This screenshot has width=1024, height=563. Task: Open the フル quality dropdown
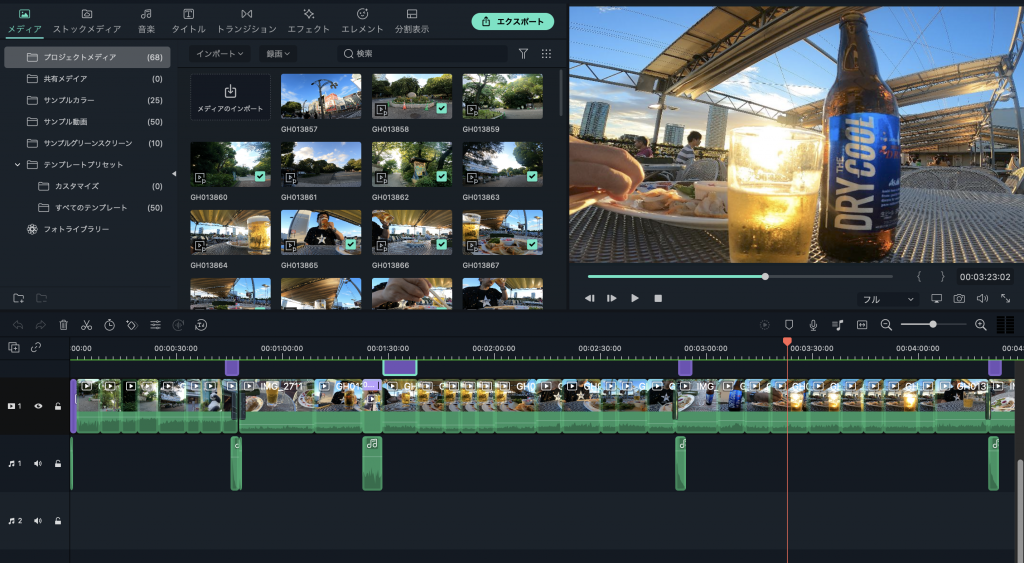(x=888, y=299)
